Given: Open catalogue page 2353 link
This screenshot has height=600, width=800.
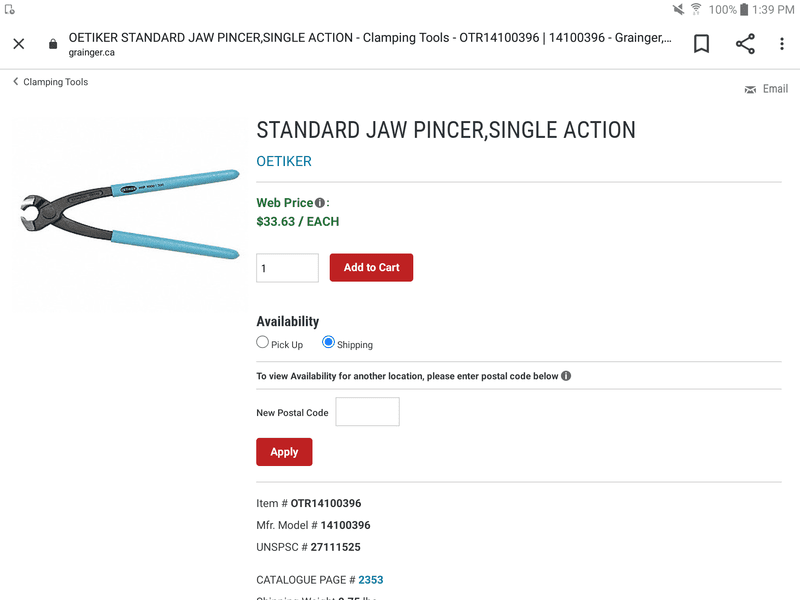Looking at the screenshot, I should tap(370, 580).
